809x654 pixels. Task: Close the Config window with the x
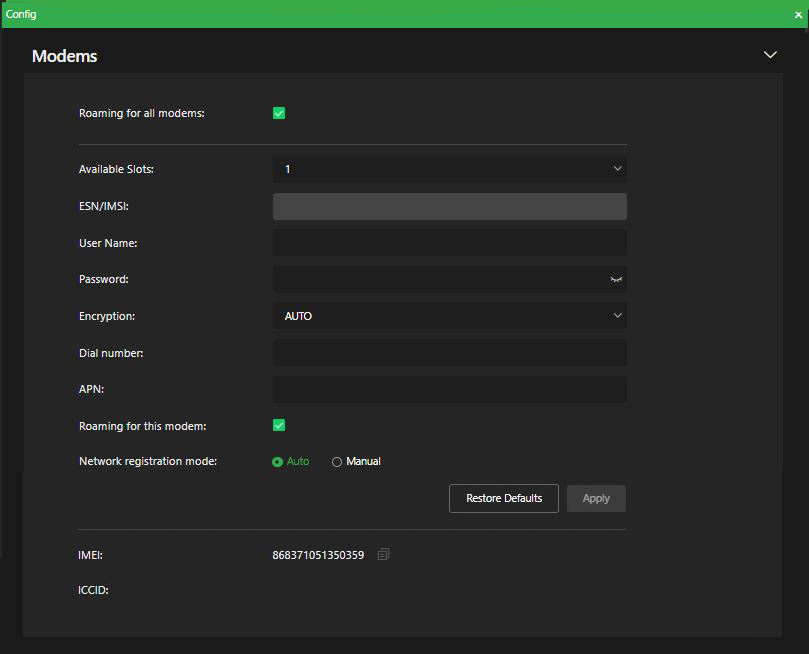(797, 14)
